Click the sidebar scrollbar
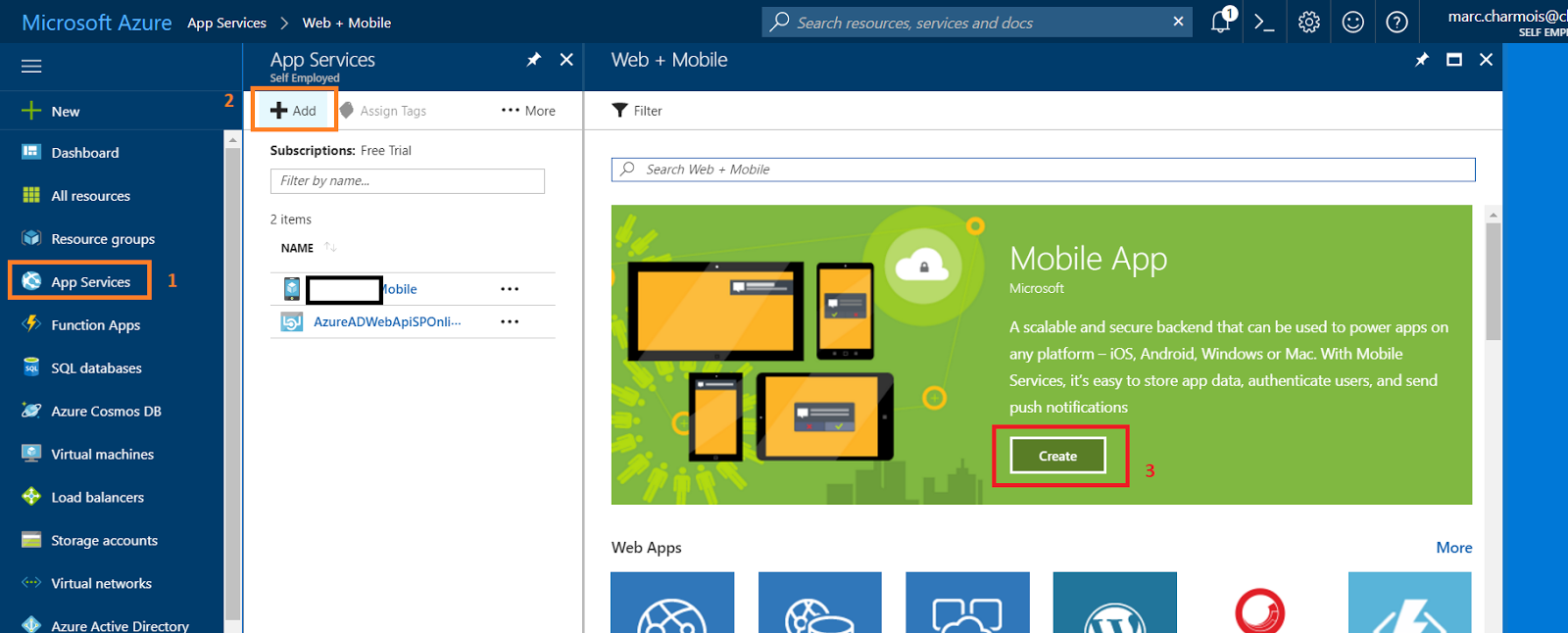Screen dimensions: 1568x633 (233, 382)
